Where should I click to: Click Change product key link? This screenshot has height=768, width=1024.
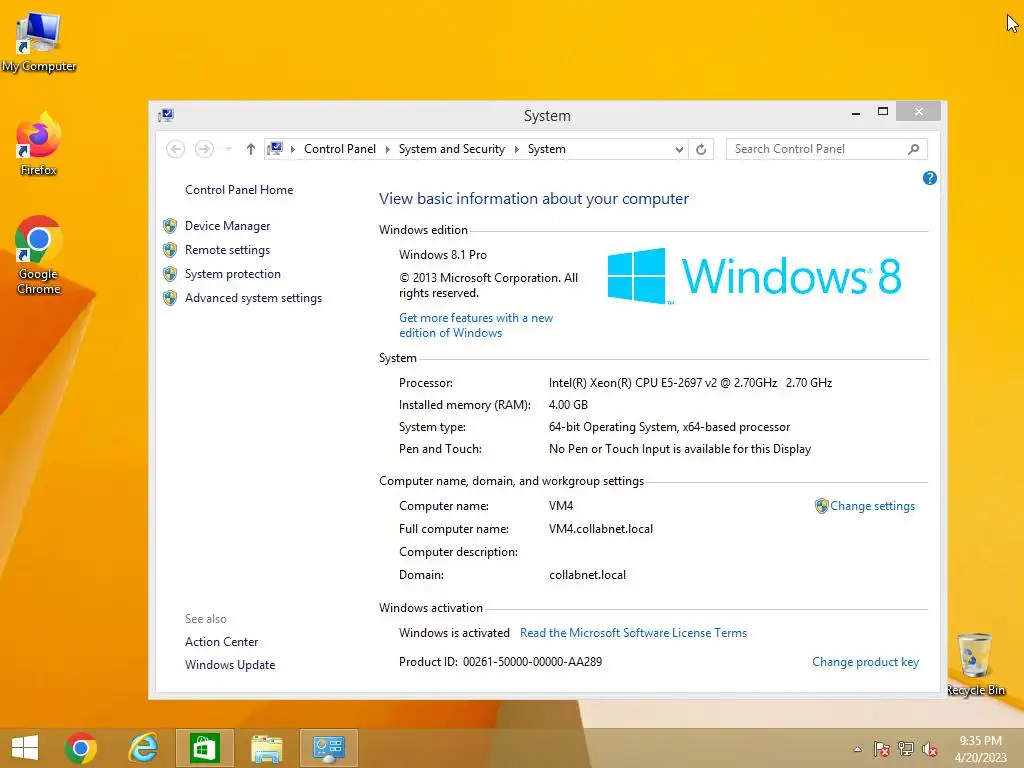865,662
